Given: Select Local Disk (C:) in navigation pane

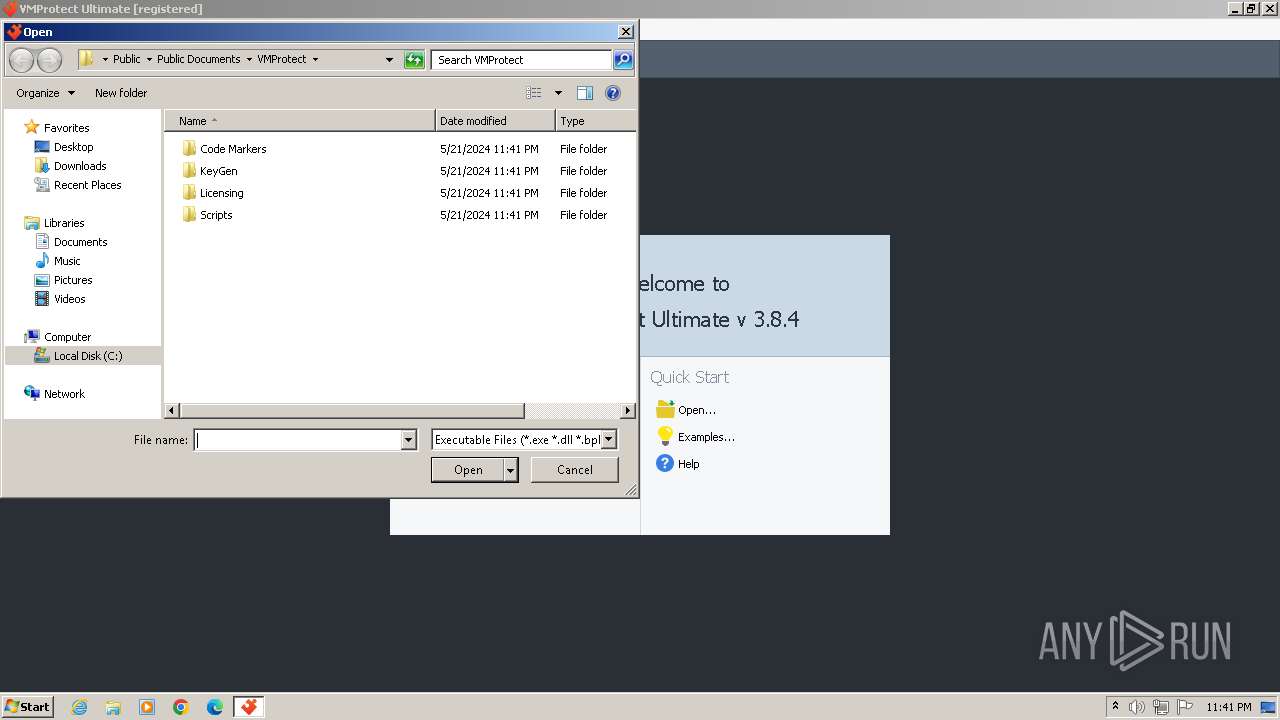Looking at the screenshot, I should (x=82, y=356).
